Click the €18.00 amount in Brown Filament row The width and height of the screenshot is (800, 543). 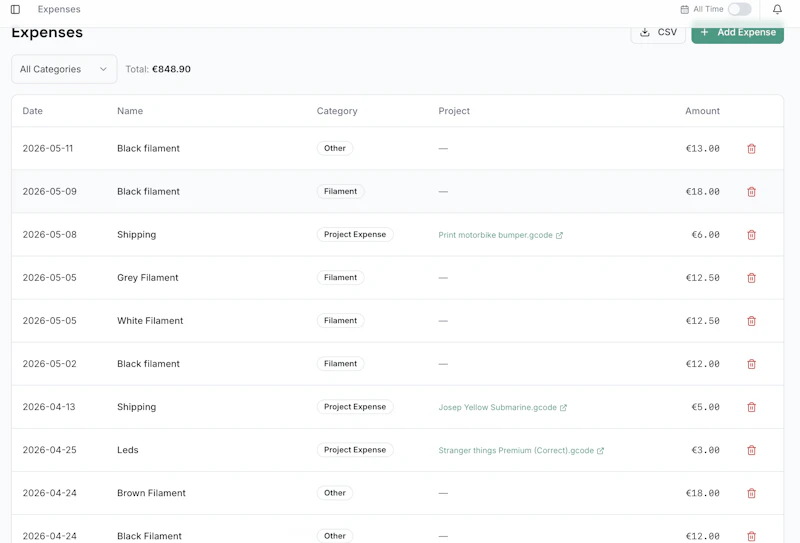pos(703,493)
